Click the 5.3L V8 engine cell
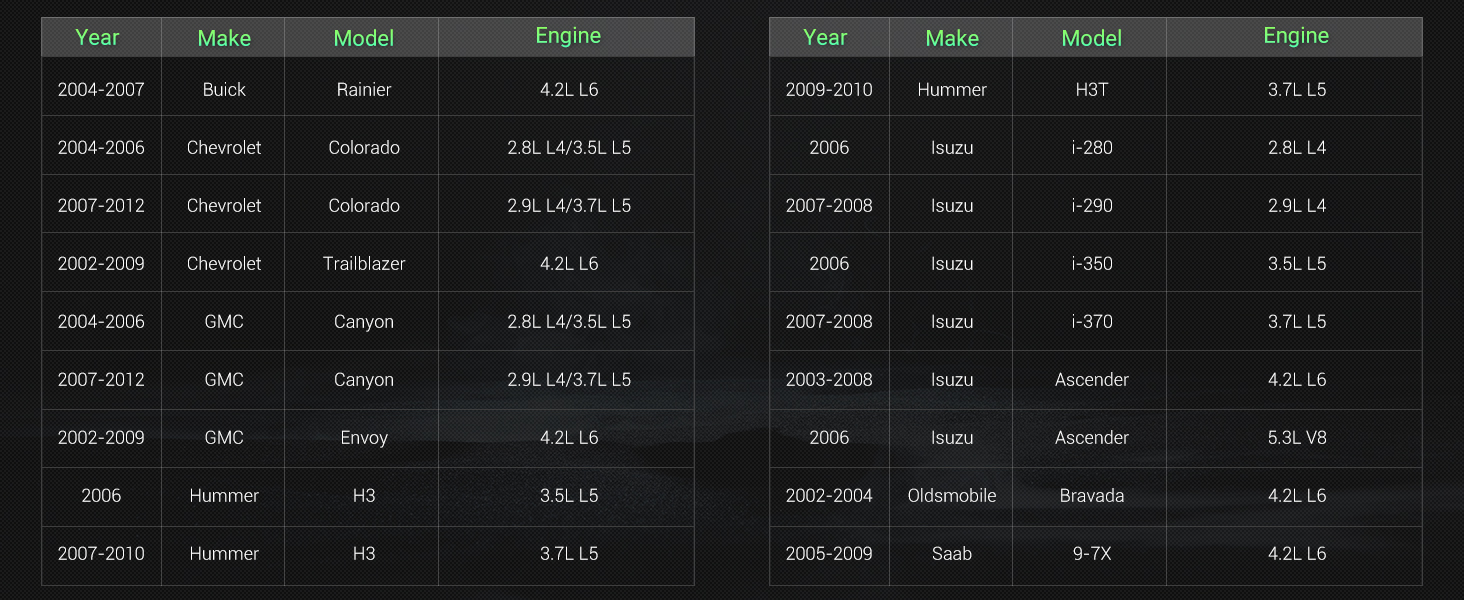Viewport: 1464px width, 600px height. pyautogui.click(x=1294, y=437)
